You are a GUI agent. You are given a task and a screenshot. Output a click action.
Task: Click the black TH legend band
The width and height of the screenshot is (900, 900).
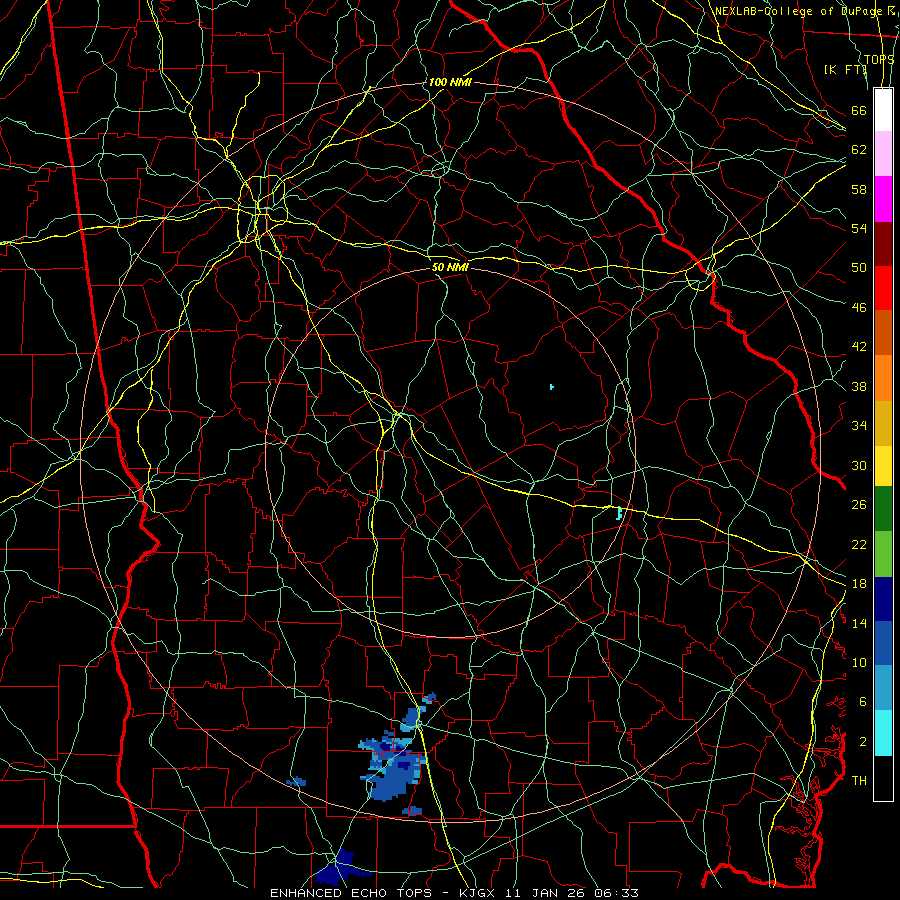point(883,778)
